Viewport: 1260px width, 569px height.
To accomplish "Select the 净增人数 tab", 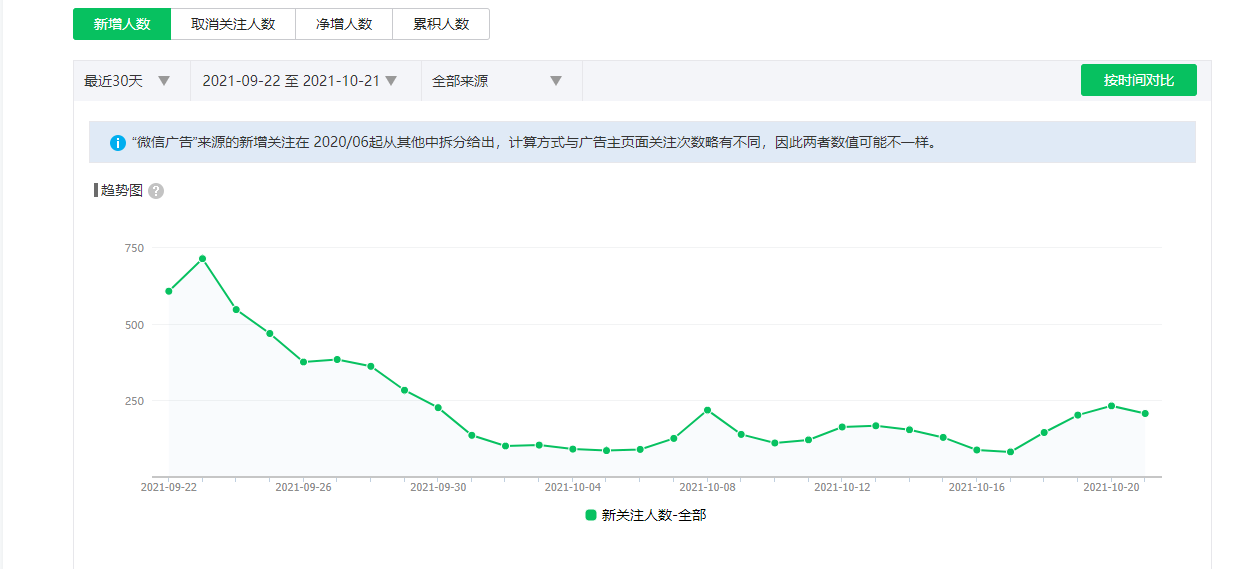I will point(344,24).
